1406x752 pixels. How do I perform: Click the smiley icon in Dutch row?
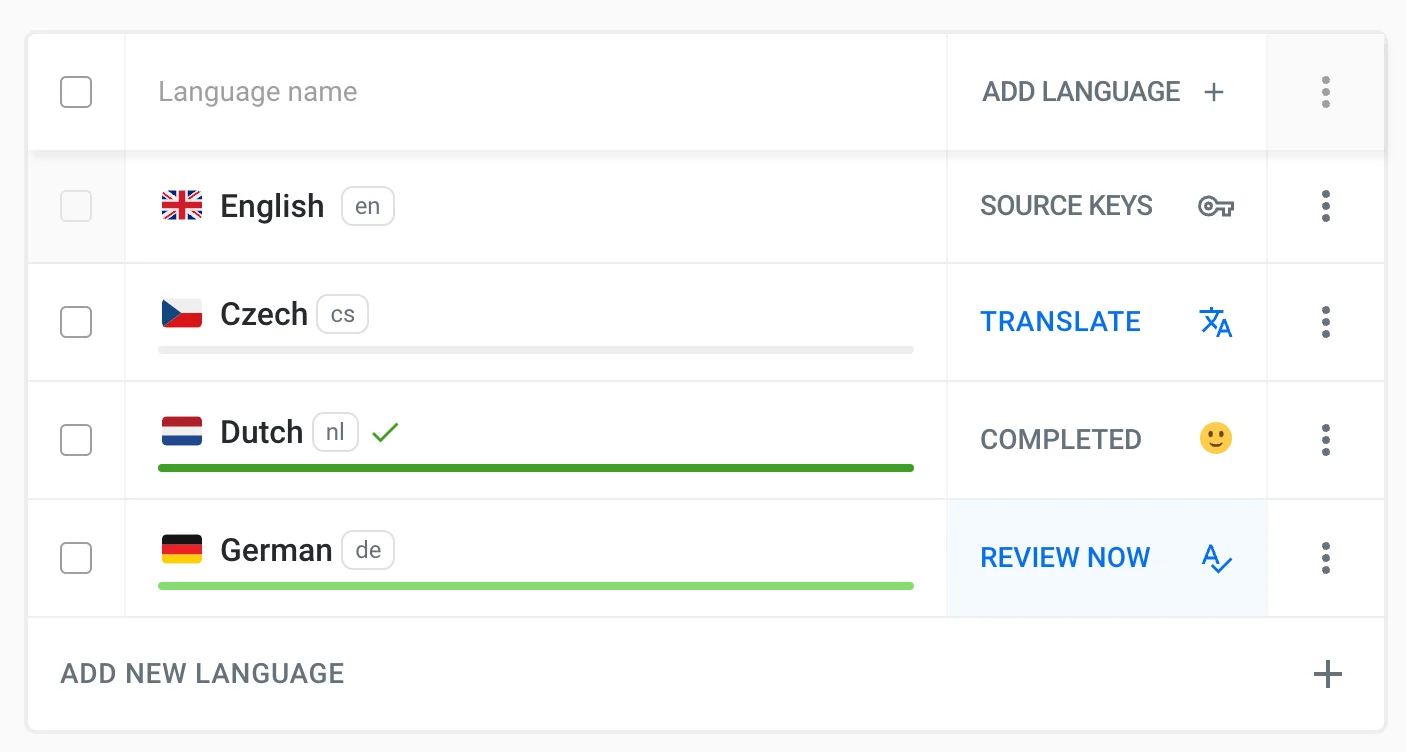(x=1215, y=439)
